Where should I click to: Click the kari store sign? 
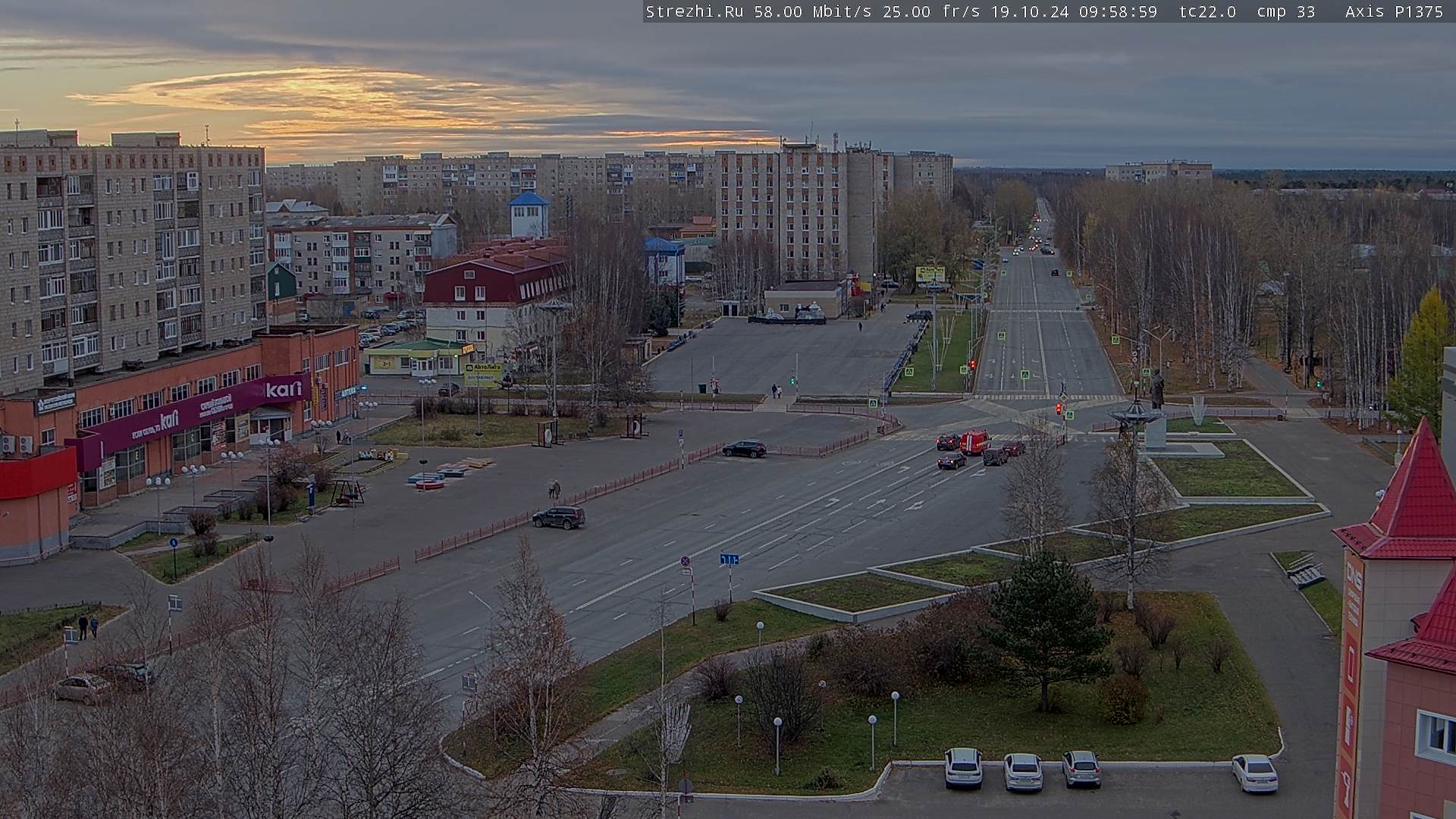pyautogui.click(x=284, y=388)
